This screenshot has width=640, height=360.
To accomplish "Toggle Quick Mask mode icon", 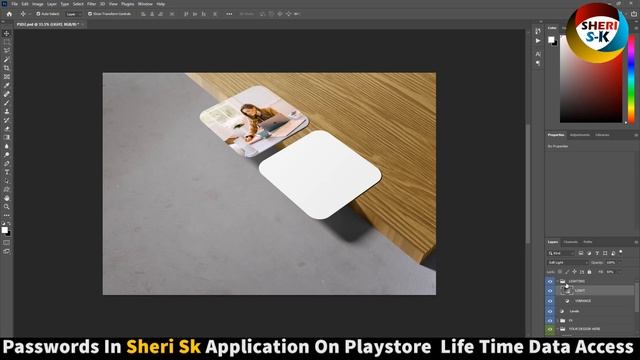I will (x=7, y=242).
